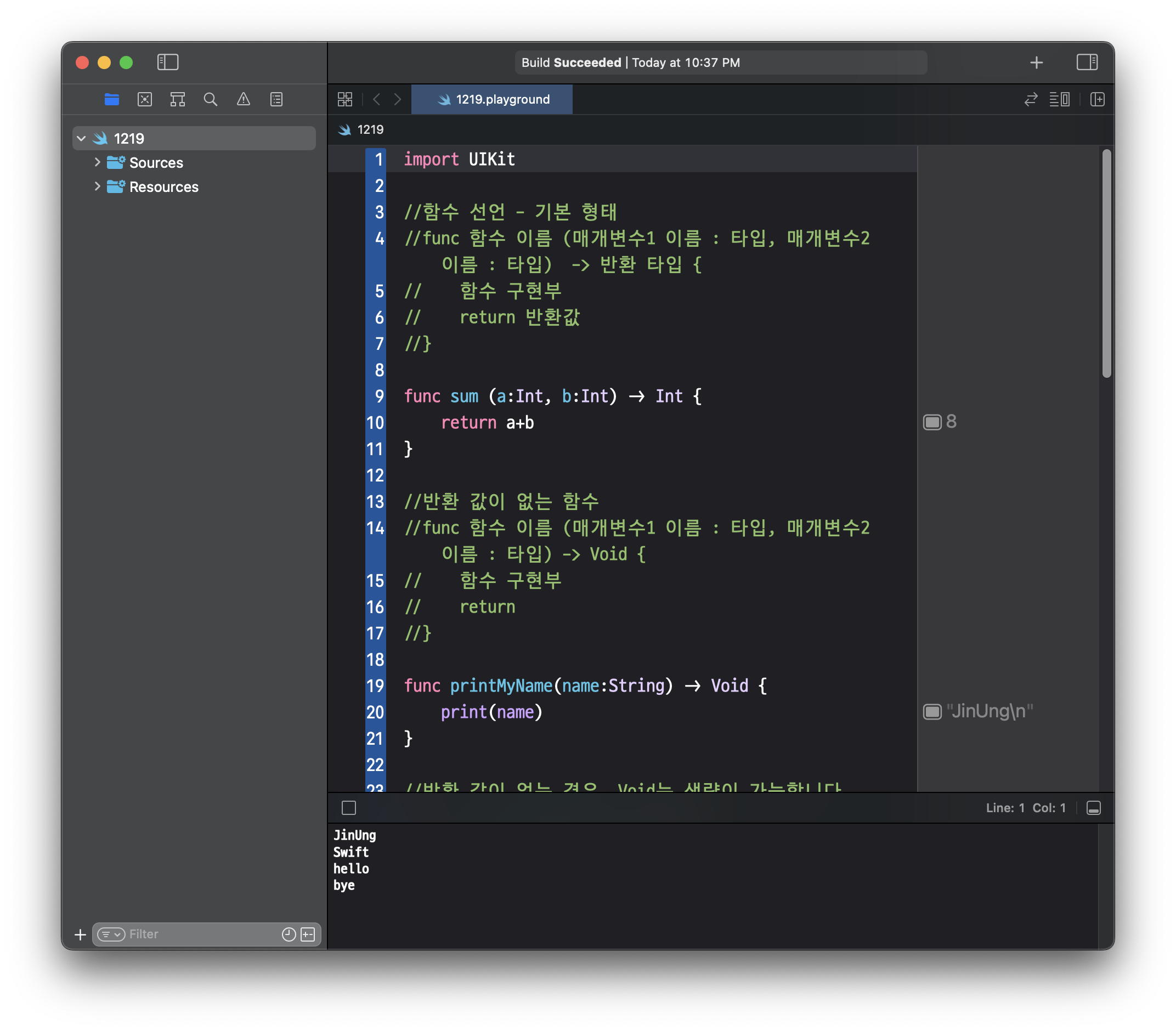This screenshot has height=1031, width=1176.
Task: Collapse the 1219 playground tree root
Action: click(81, 139)
